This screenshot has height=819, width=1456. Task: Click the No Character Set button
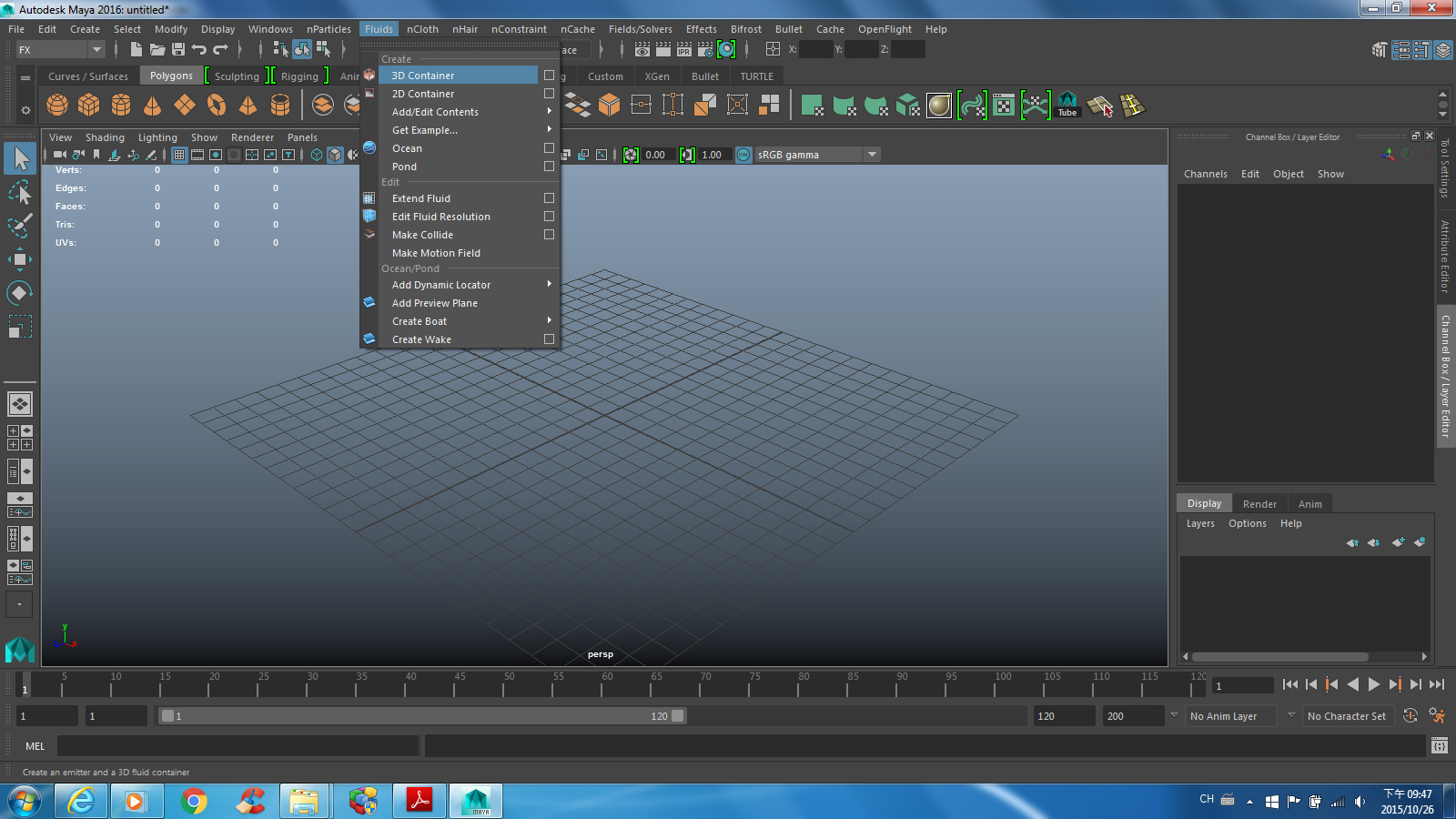click(1348, 716)
